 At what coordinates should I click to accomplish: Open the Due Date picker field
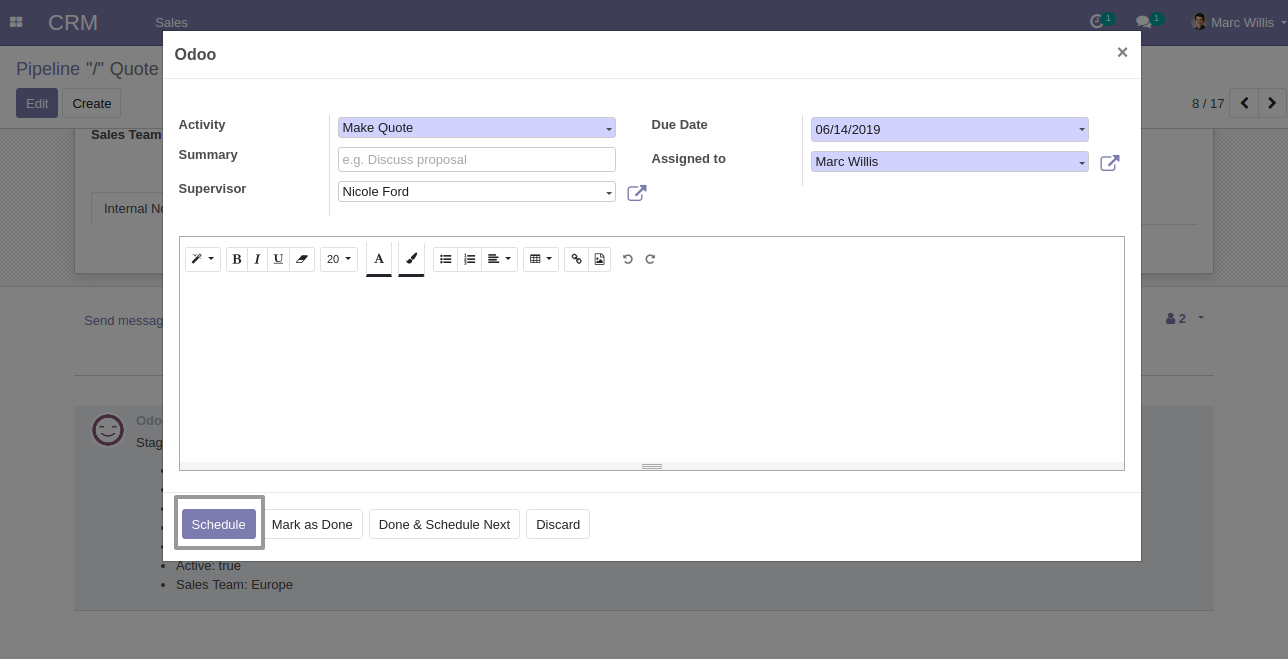pos(949,129)
